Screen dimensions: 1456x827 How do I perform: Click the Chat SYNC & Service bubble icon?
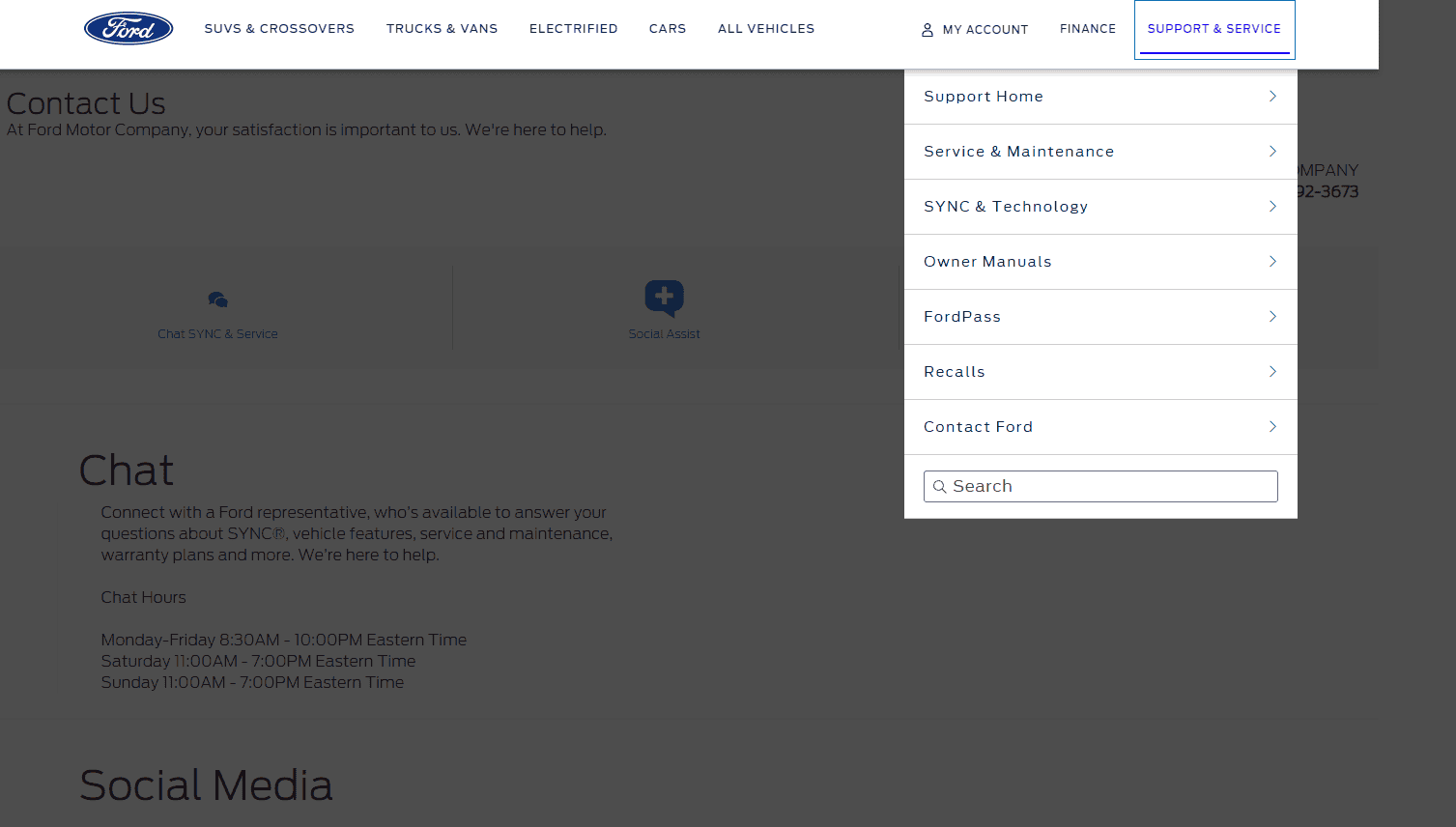(x=217, y=299)
